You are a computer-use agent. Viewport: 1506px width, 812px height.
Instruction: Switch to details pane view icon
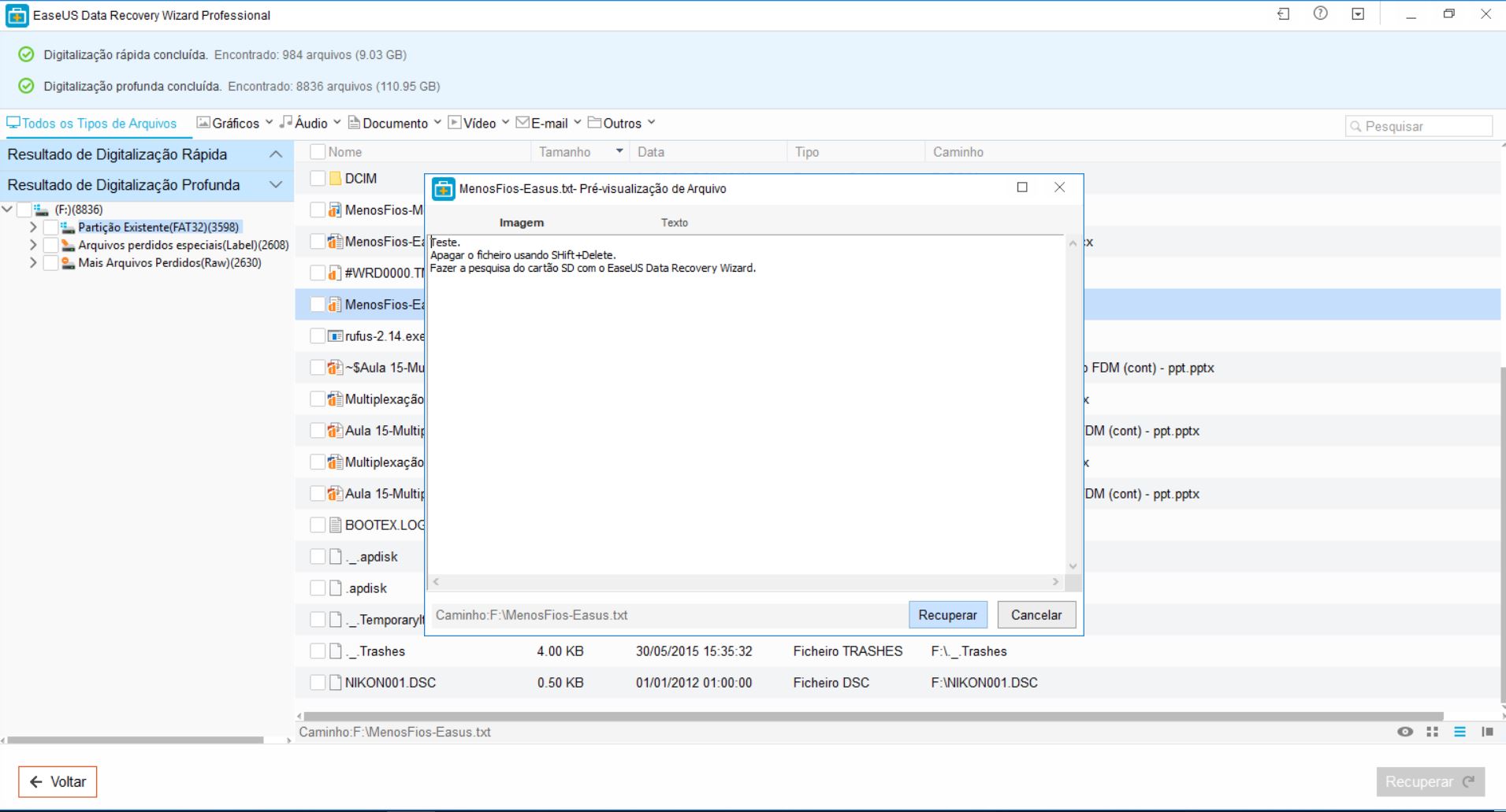pos(1487,732)
